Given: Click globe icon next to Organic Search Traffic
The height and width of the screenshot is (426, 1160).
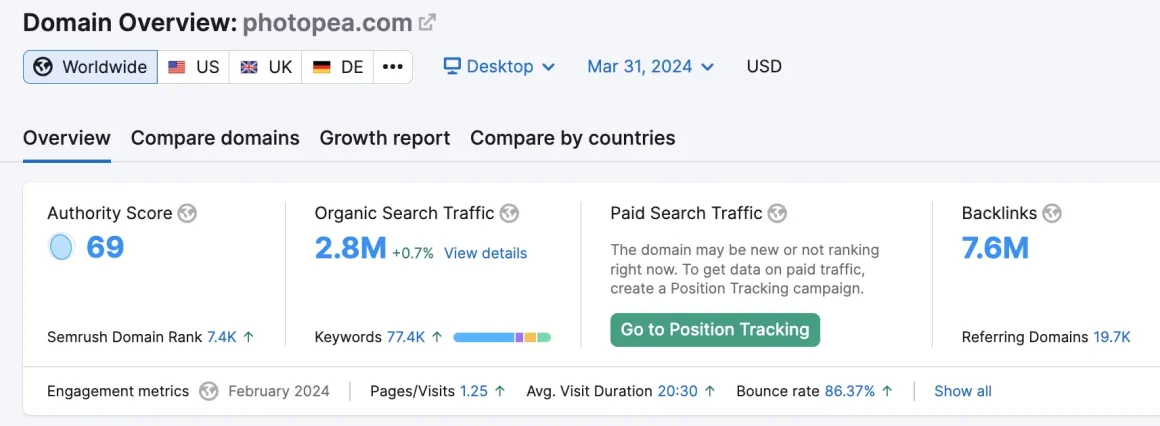Looking at the screenshot, I should tap(509, 214).
